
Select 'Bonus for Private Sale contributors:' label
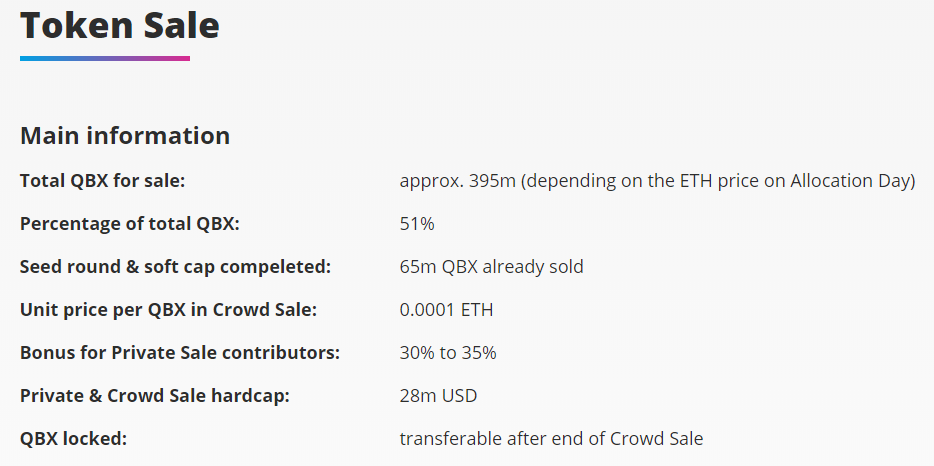tap(180, 353)
